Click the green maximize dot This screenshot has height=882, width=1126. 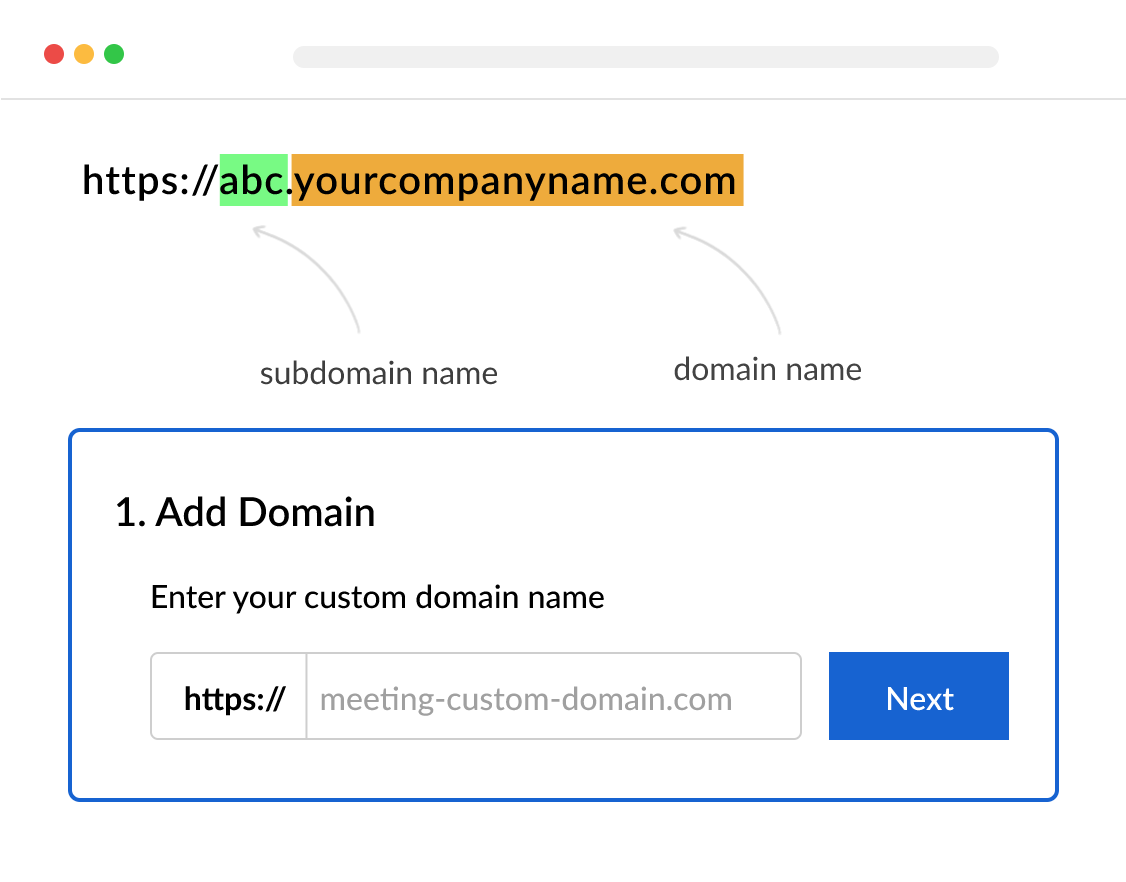pyautogui.click(x=114, y=54)
